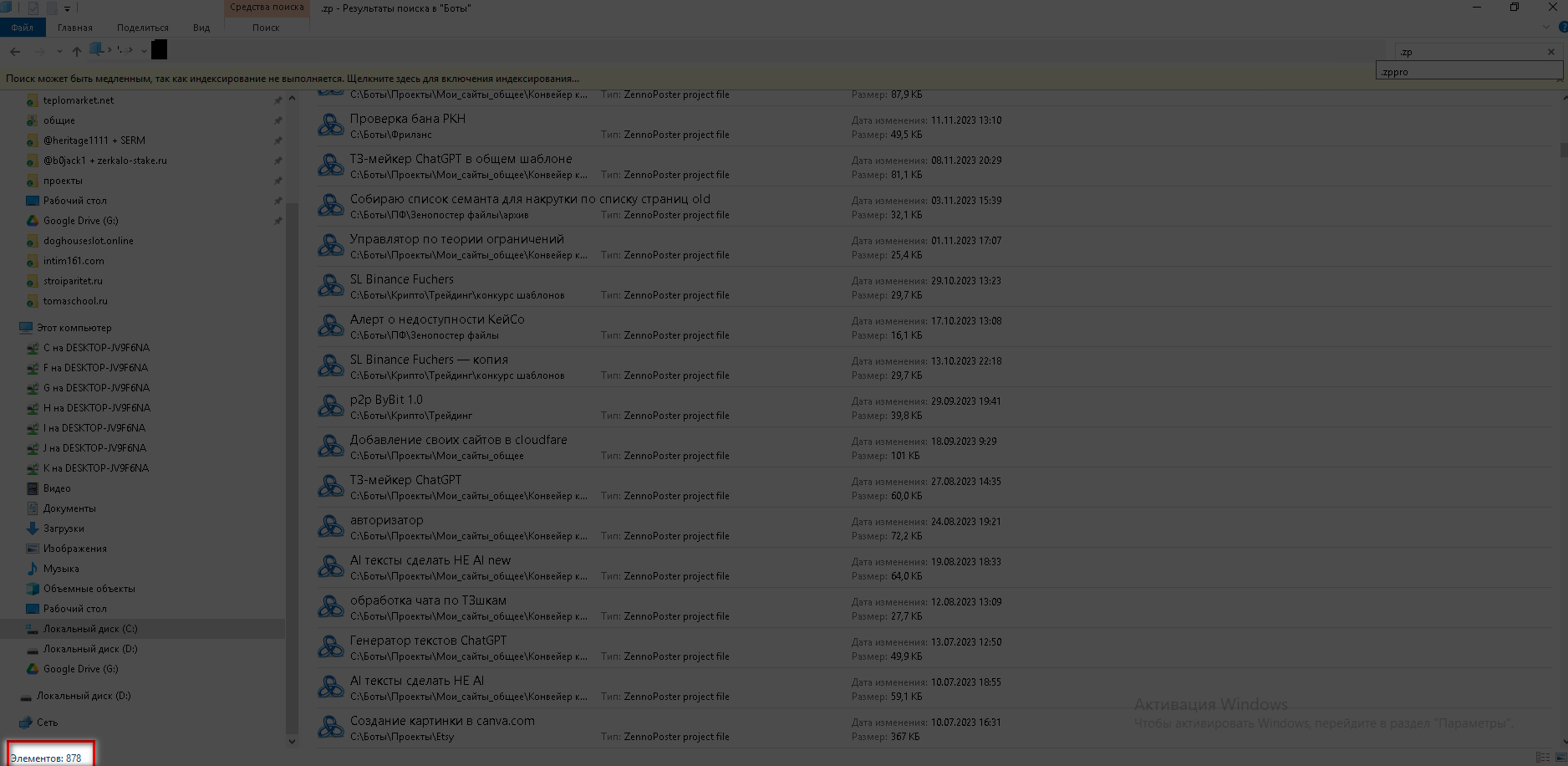Image resolution: width=1568 pixels, height=766 pixels.
Task: Switch to Главная ribbon tab
Action: tap(75, 28)
